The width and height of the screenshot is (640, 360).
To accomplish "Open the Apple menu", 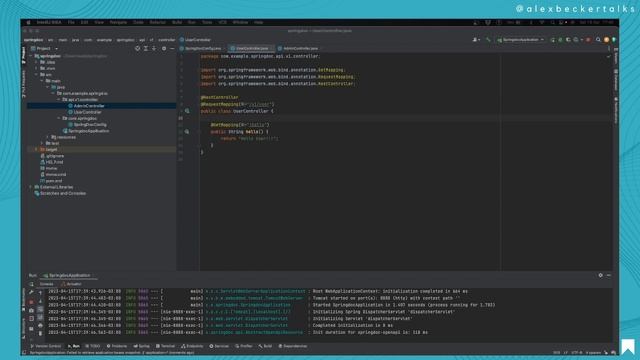I will (x=28, y=22).
